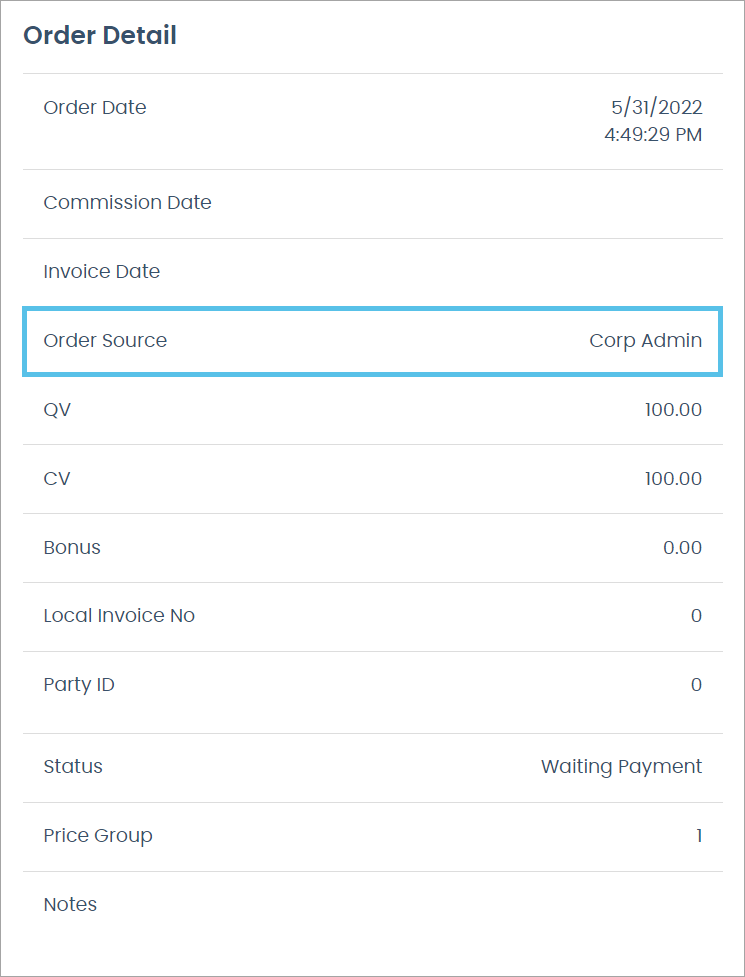Select the Order Date label

click(95, 108)
